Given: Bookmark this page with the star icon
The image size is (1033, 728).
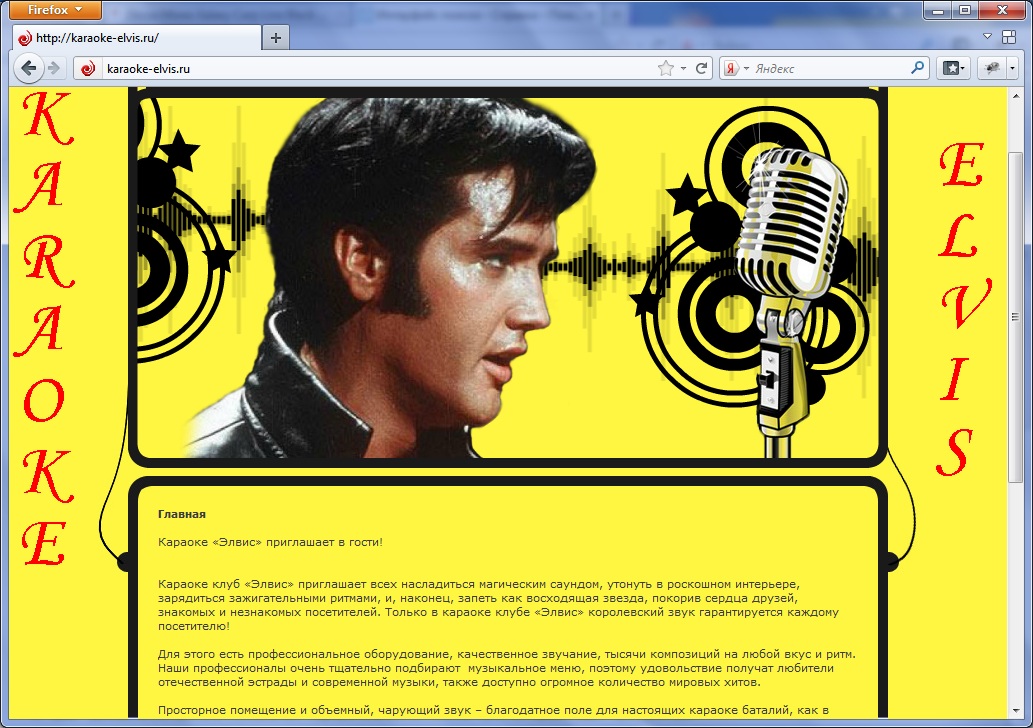Looking at the screenshot, I should click(666, 69).
